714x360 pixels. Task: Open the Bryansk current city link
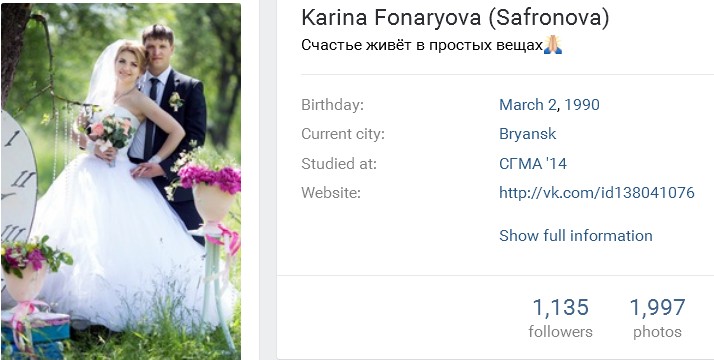point(527,134)
